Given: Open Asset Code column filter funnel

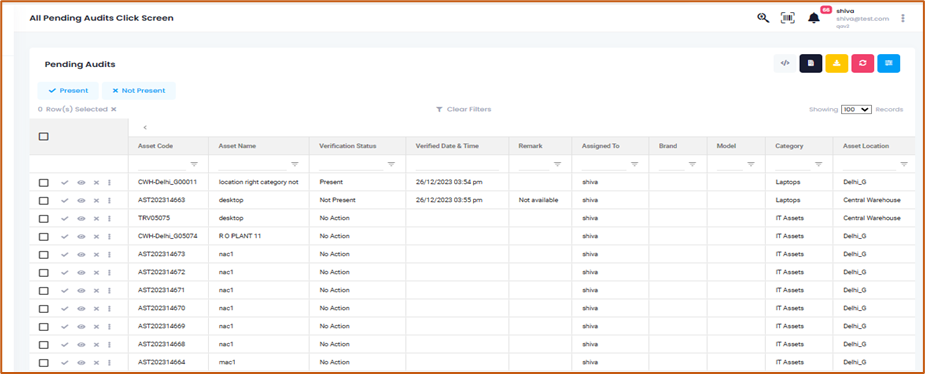Looking at the screenshot, I should tap(193, 164).
